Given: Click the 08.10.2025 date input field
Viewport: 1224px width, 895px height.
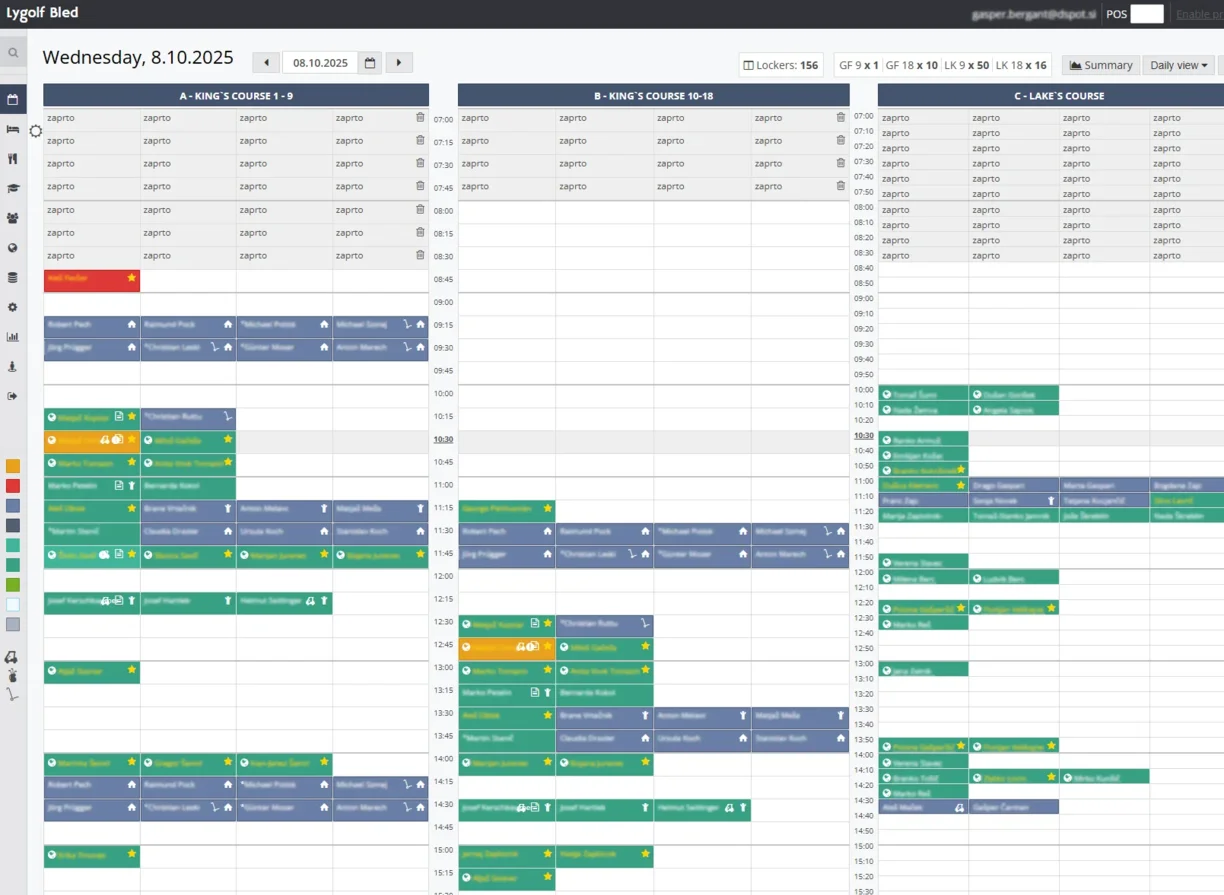Looking at the screenshot, I should pyautogui.click(x=320, y=63).
